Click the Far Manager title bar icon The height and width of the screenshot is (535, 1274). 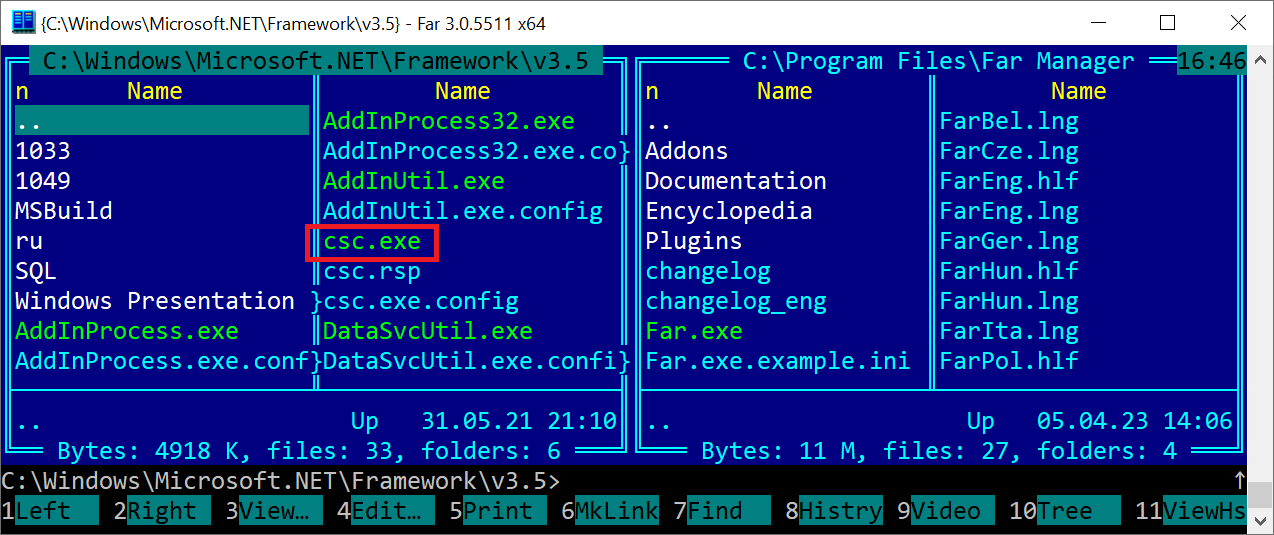23,21
